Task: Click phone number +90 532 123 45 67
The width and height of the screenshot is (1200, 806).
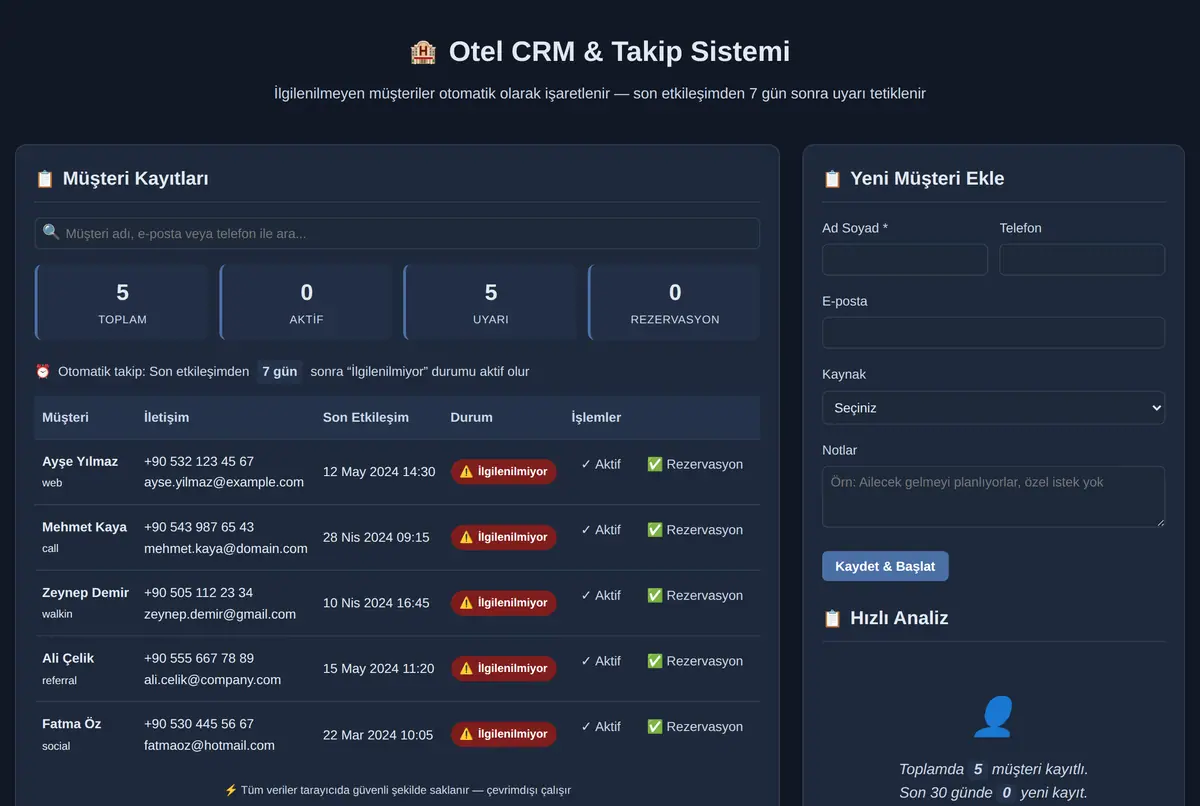Action: coord(199,461)
